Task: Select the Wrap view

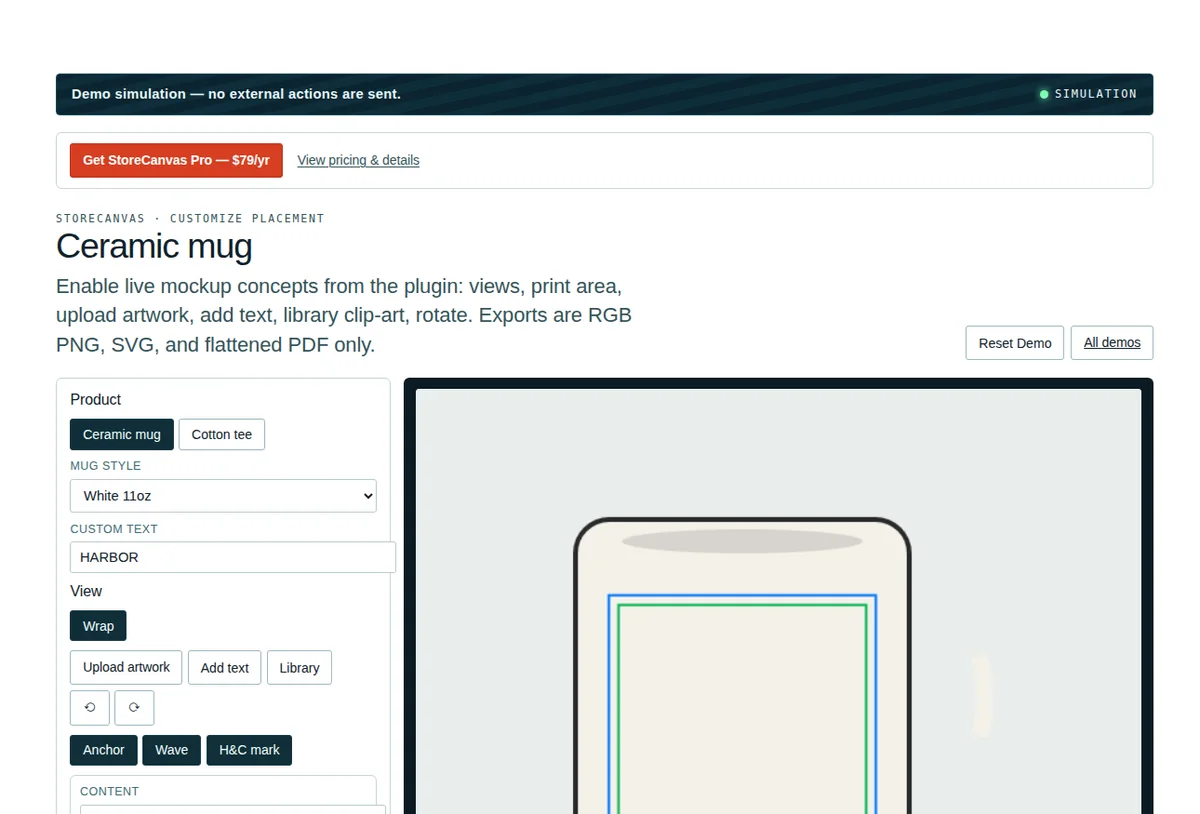Action: click(98, 626)
